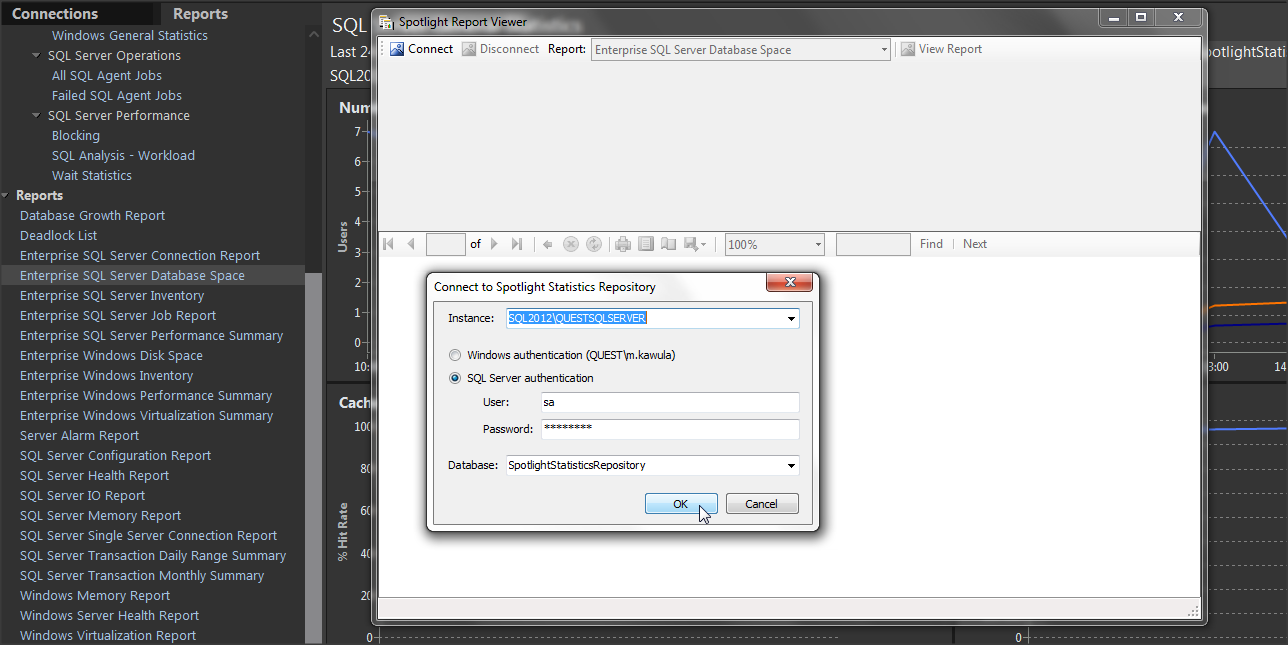Select Windows authentication option
Viewport: 1288px width, 645px height.
[x=456, y=355]
